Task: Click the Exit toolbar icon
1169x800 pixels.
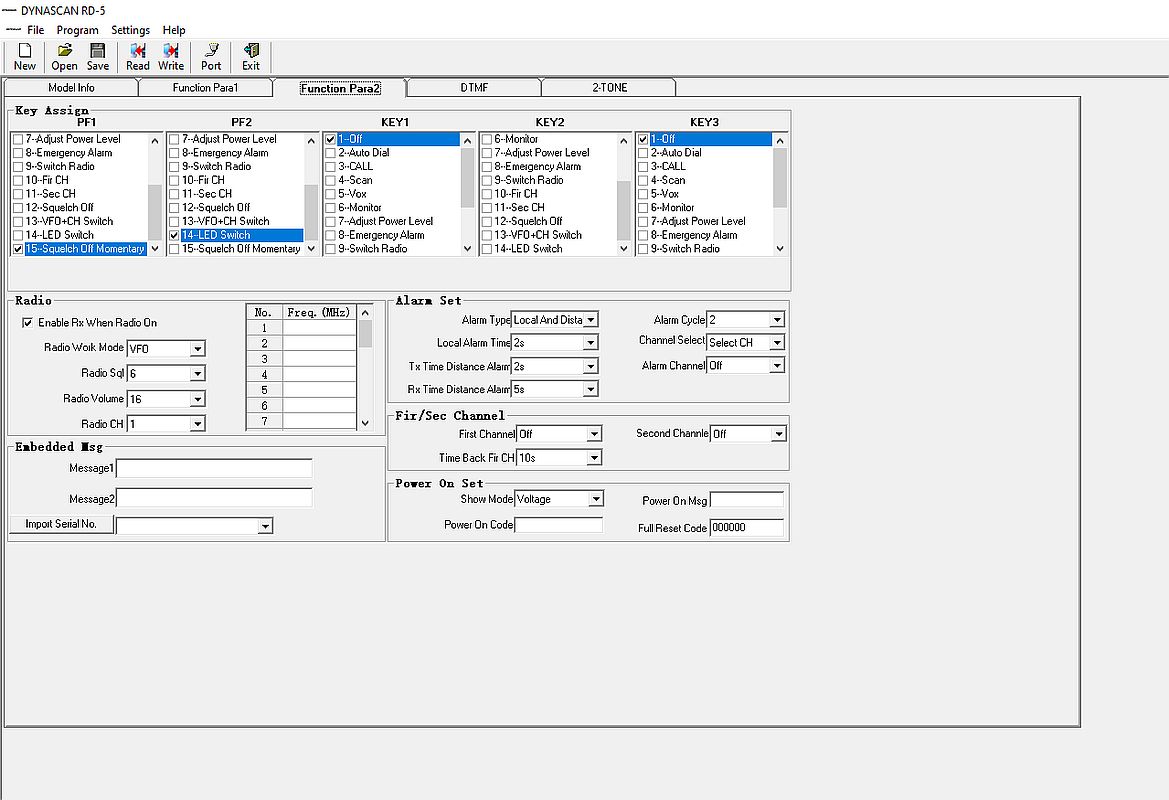Action: point(250,57)
